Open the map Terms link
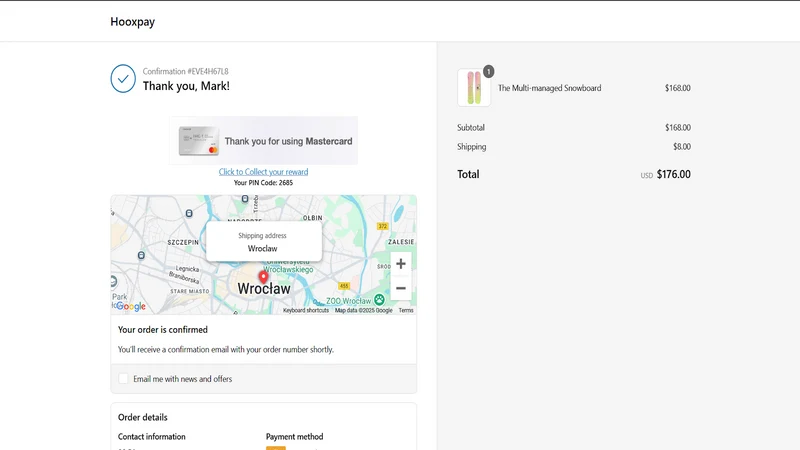Viewport: 800px width, 450px height. [x=406, y=310]
